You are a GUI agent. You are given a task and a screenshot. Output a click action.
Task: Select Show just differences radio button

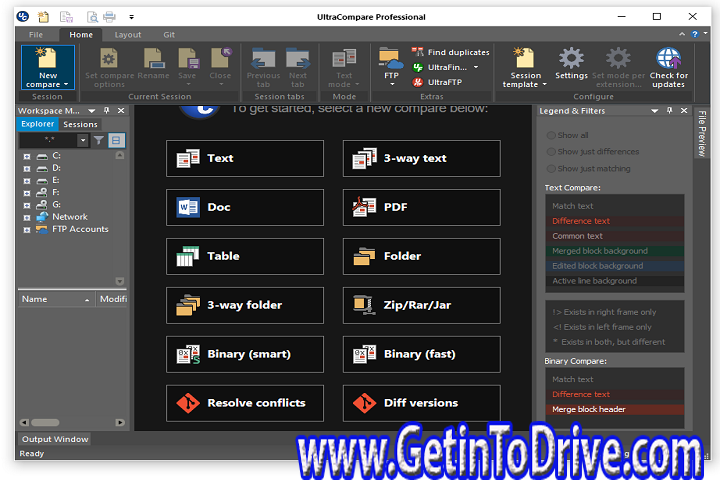click(x=551, y=152)
